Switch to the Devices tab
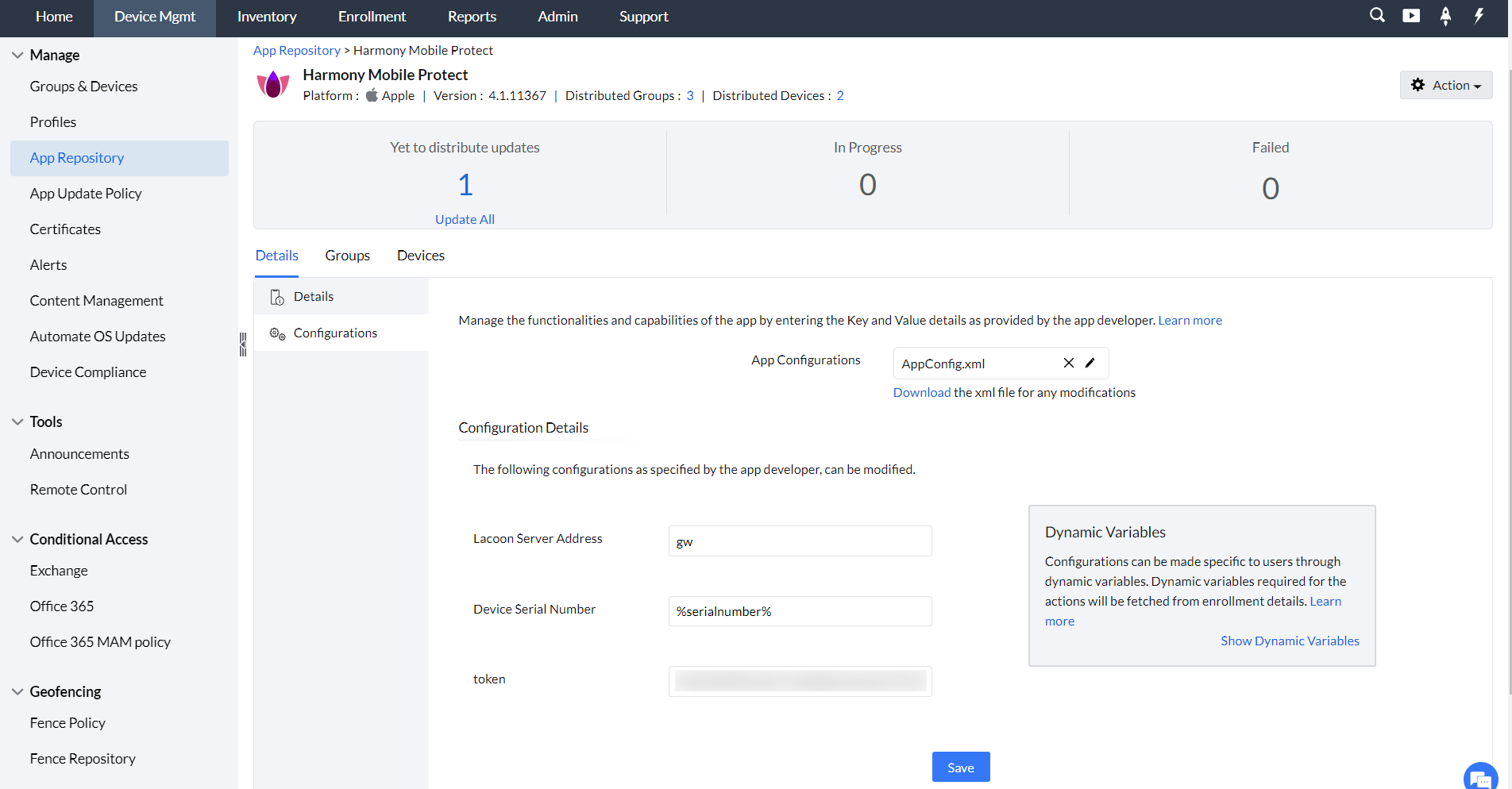1512x789 pixels. (421, 256)
